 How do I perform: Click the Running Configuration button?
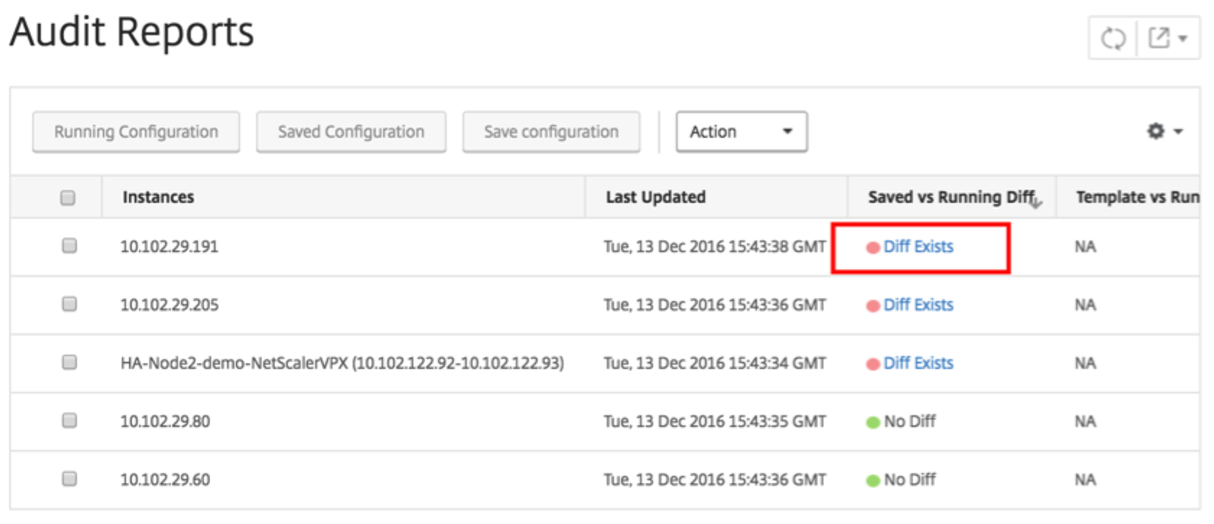click(x=136, y=132)
